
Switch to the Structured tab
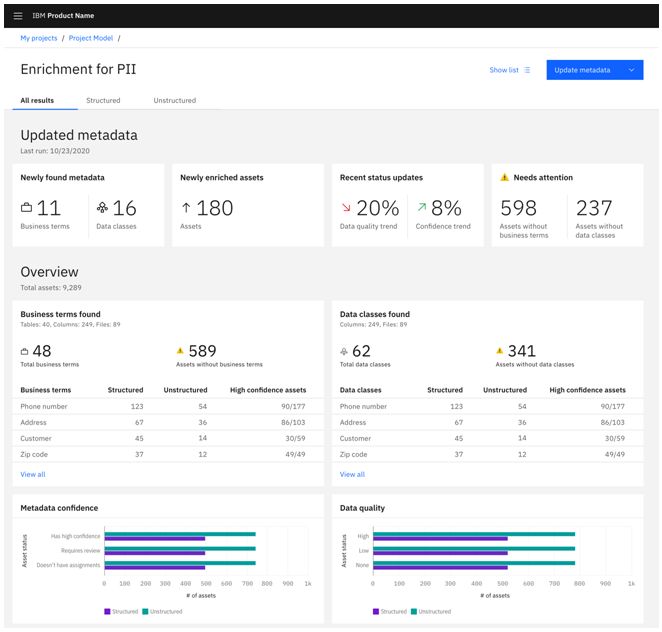pyautogui.click(x=103, y=100)
